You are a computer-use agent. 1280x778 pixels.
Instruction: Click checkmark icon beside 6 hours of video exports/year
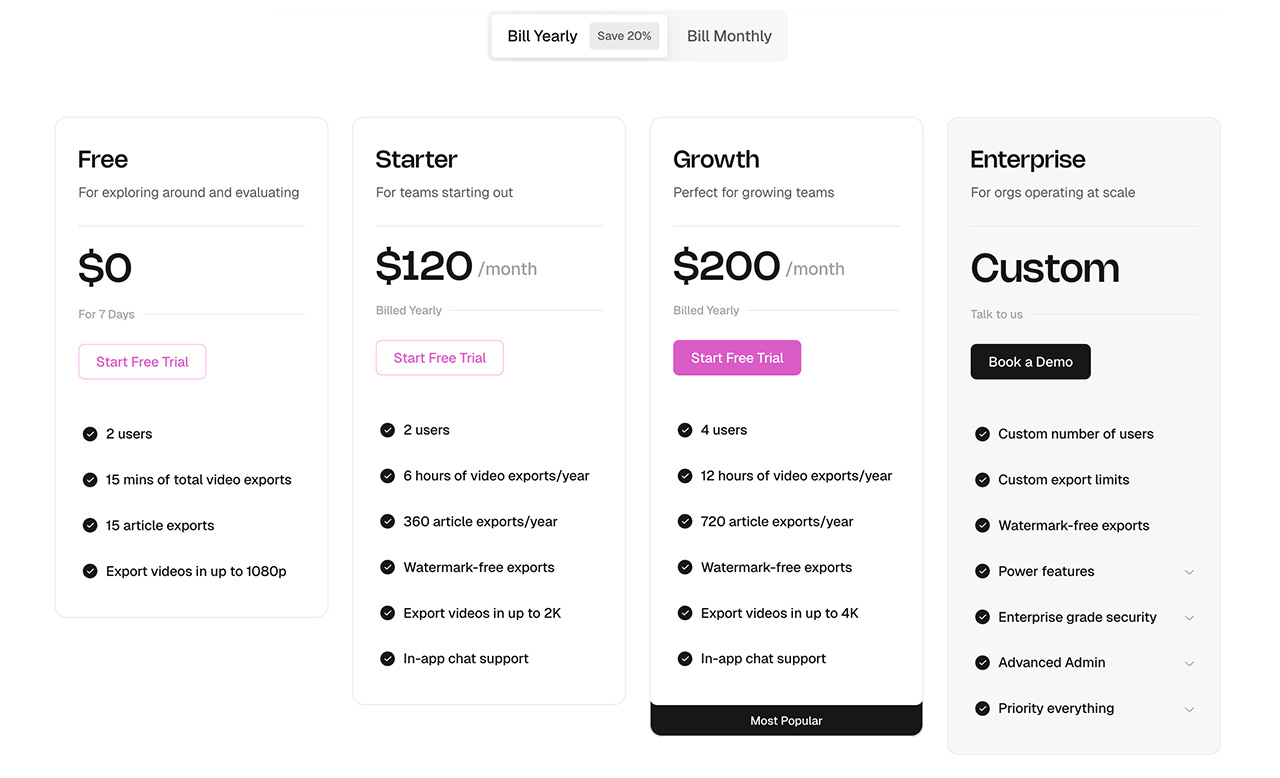[x=387, y=476]
